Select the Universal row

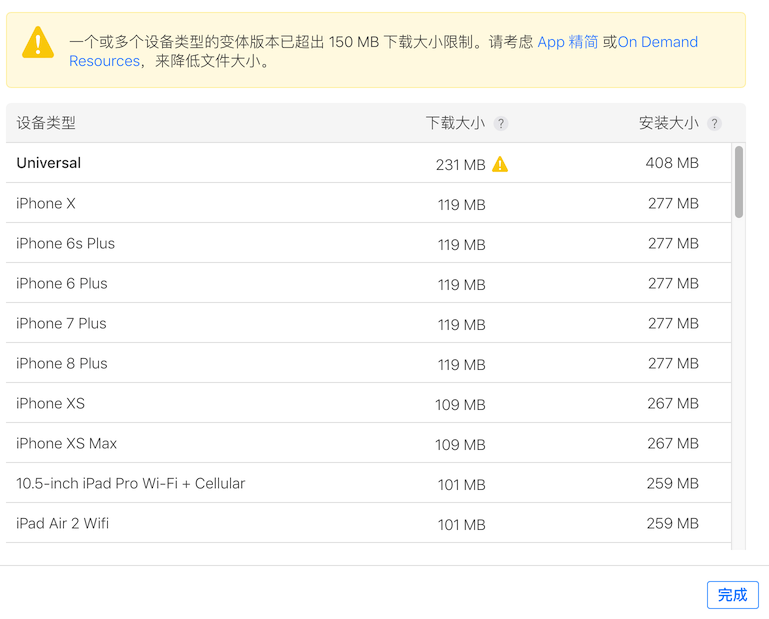pyautogui.click(x=368, y=163)
